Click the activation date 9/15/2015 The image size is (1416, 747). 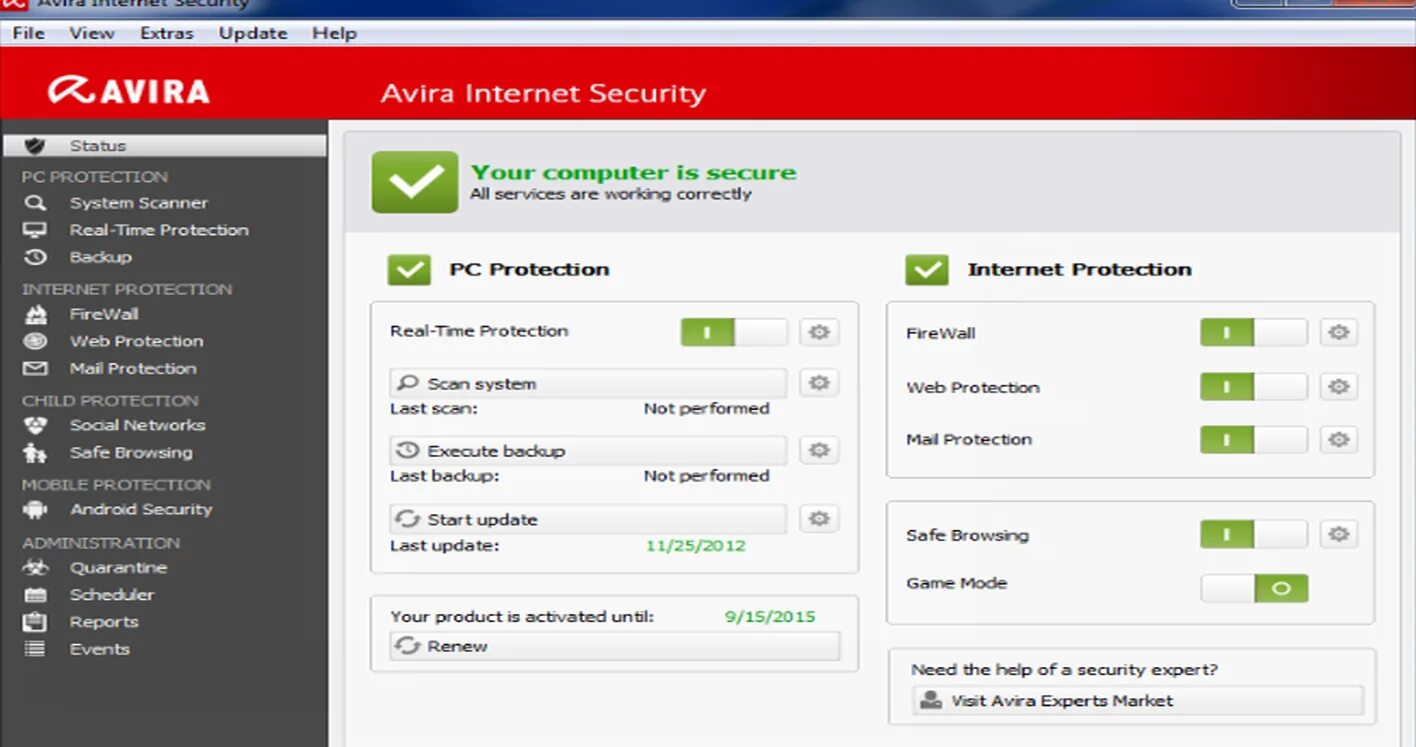pyautogui.click(x=770, y=617)
